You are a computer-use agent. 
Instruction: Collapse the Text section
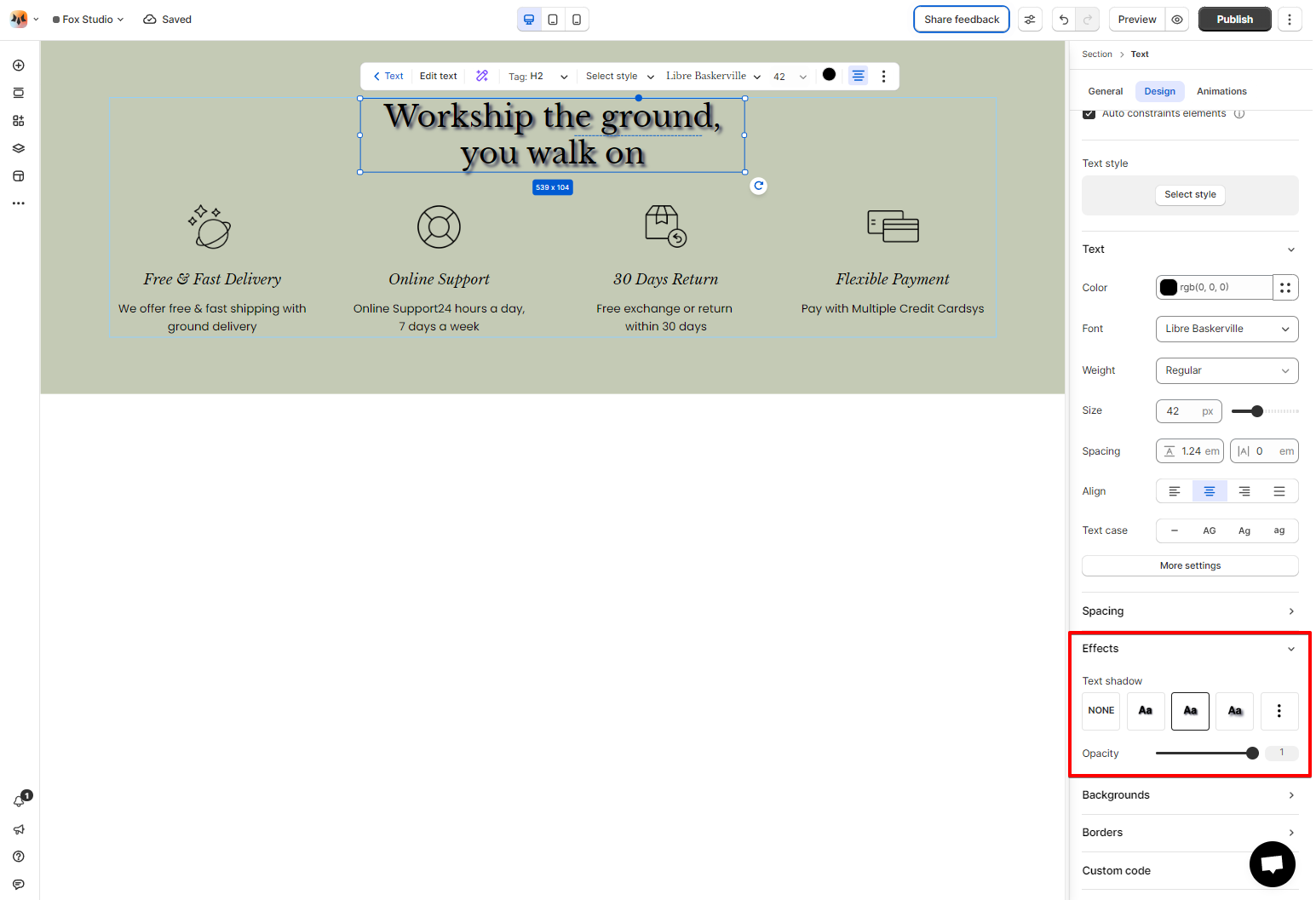(x=1190, y=249)
